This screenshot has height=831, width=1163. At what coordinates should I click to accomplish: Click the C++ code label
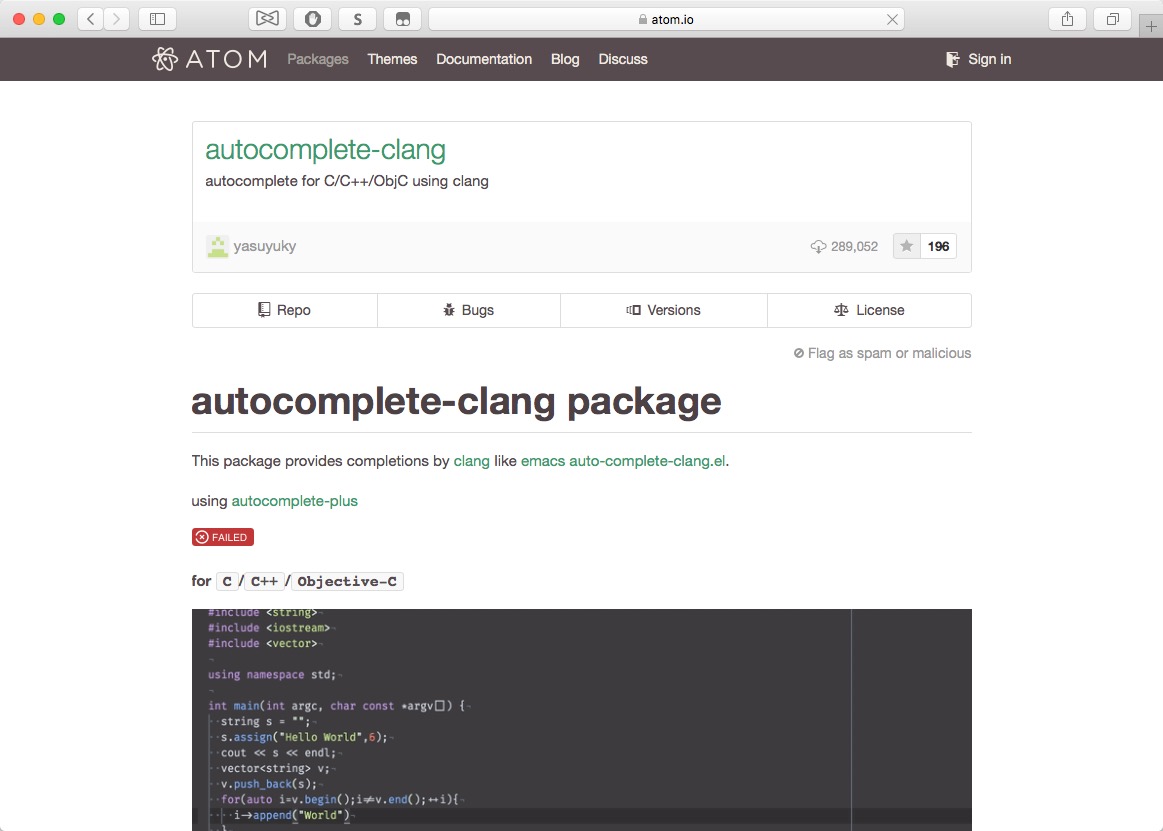[x=264, y=582]
